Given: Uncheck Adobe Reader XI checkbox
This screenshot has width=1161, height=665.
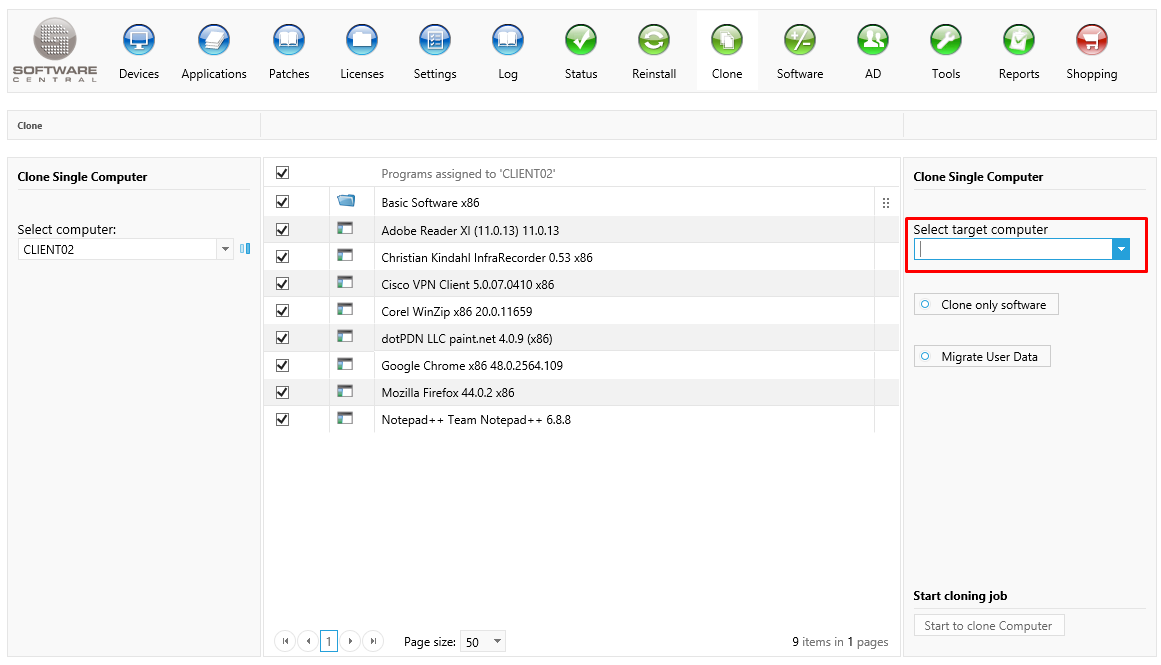Looking at the screenshot, I should [282, 229].
